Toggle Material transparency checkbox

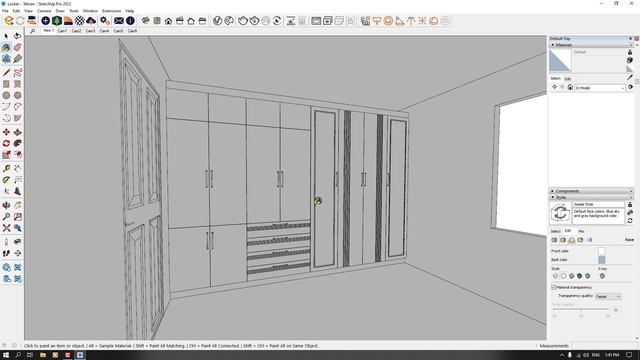click(554, 287)
